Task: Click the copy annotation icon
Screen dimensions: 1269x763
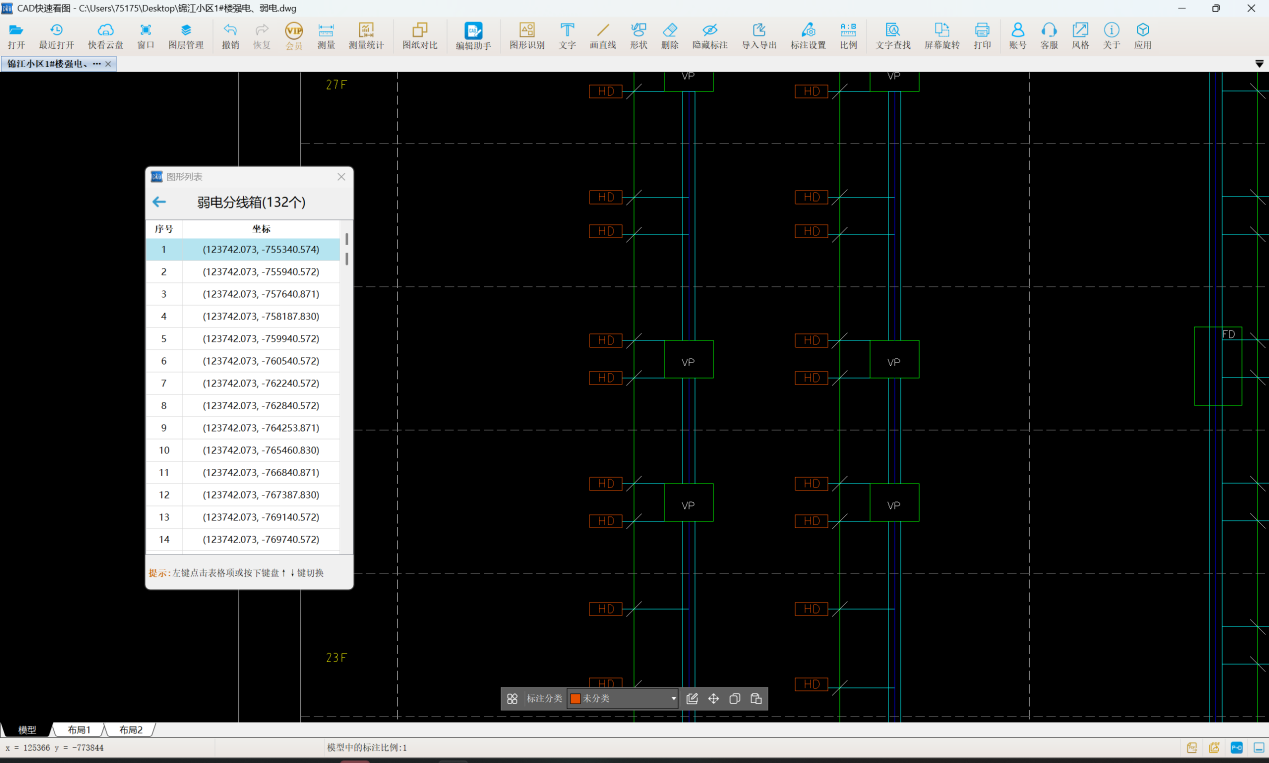Action: [735, 698]
